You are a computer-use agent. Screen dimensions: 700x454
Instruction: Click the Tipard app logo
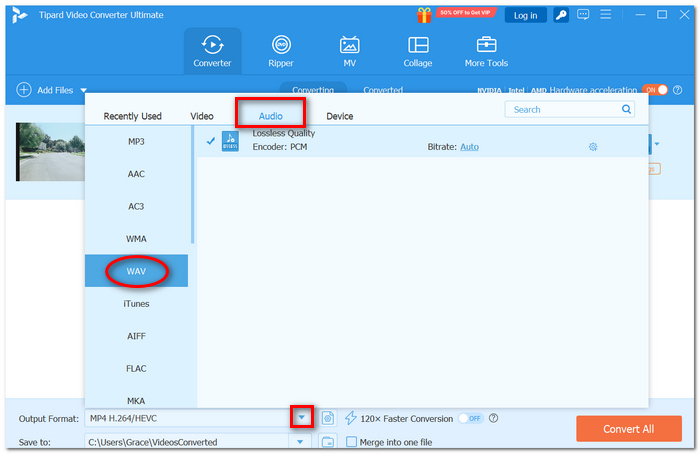tap(20, 15)
